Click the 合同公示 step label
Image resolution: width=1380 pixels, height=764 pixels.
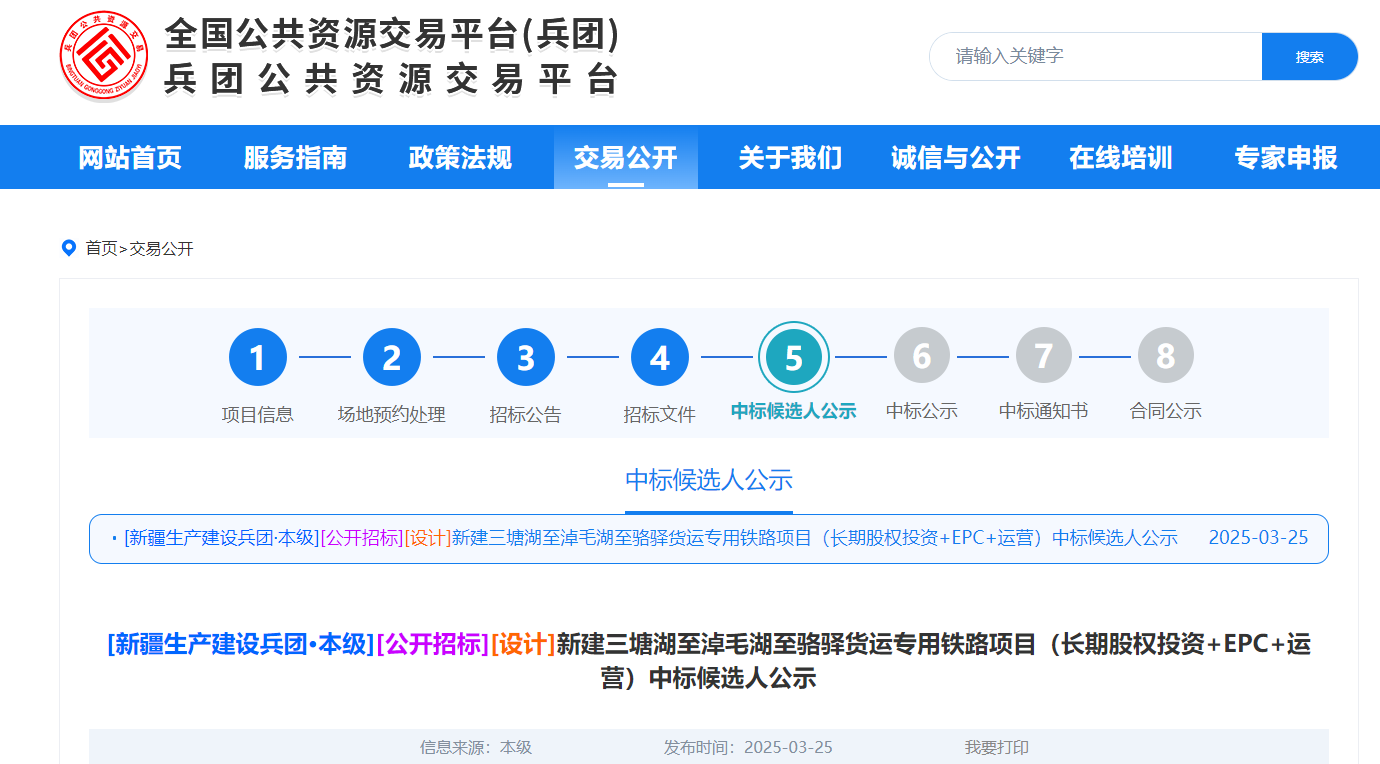(x=1166, y=411)
